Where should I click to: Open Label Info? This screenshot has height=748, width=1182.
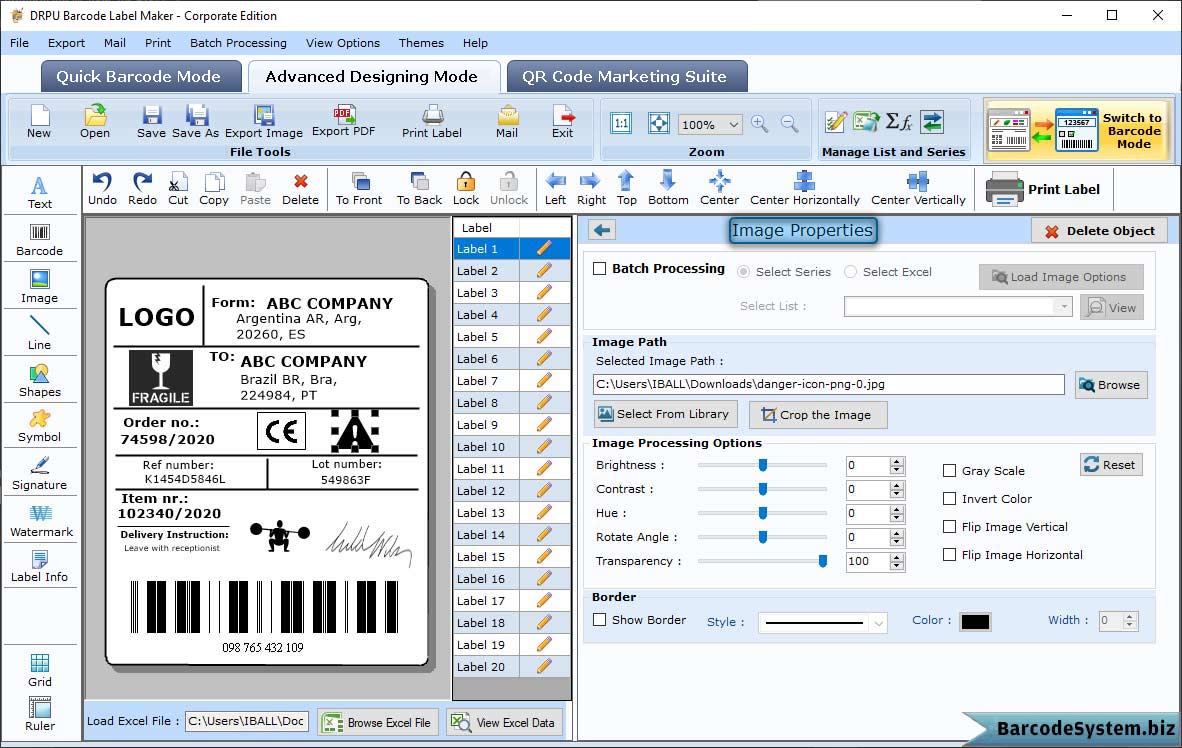pyautogui.click(x=39, y=566)
